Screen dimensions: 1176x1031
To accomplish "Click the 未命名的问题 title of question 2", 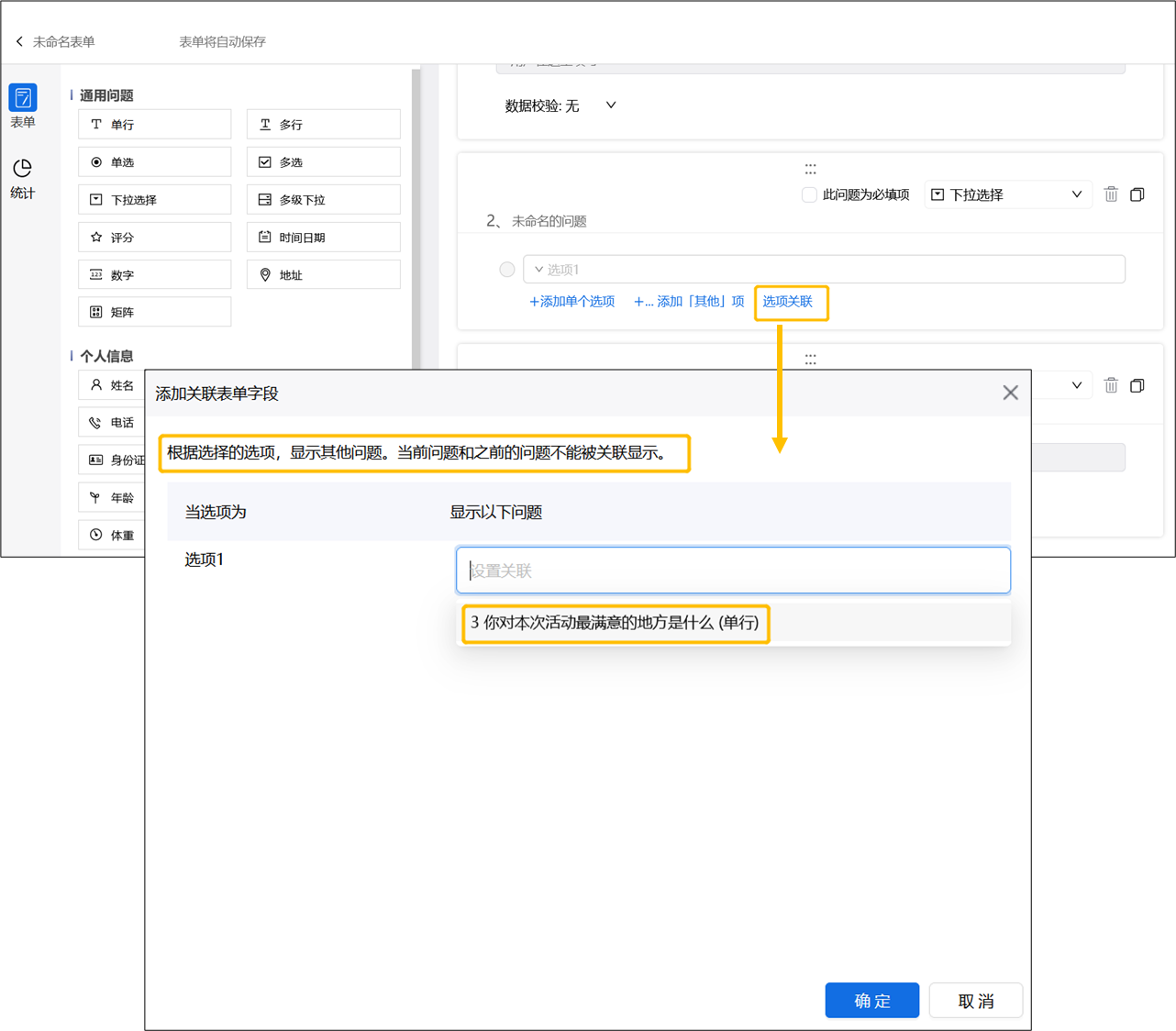I will click(x=549, y=221).
